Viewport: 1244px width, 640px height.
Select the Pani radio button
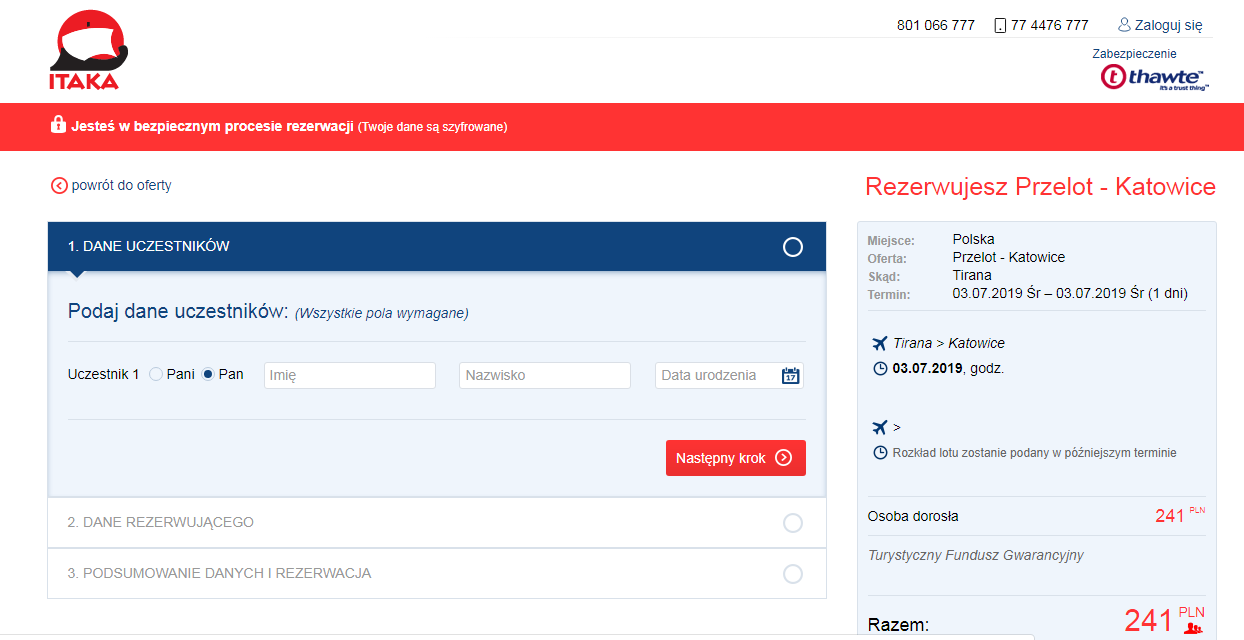155,374
